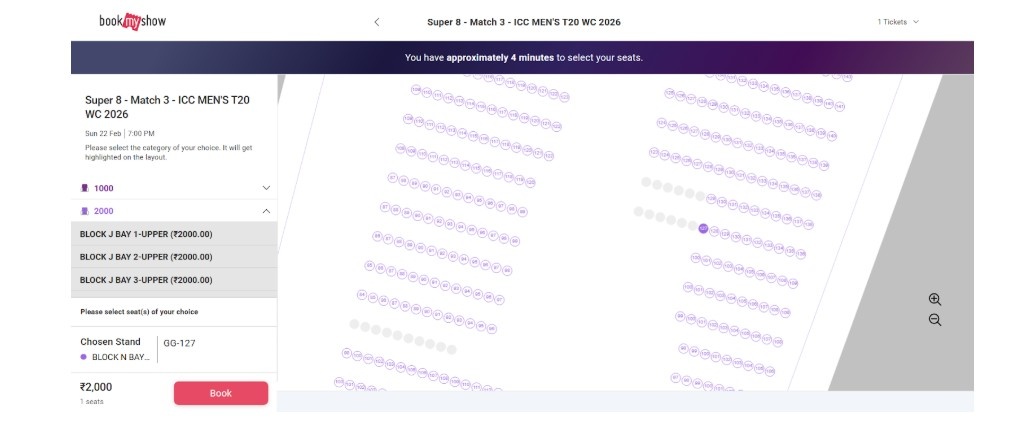Click the purple dot beside BLOCK N BAY

click(x=84, y=357)
